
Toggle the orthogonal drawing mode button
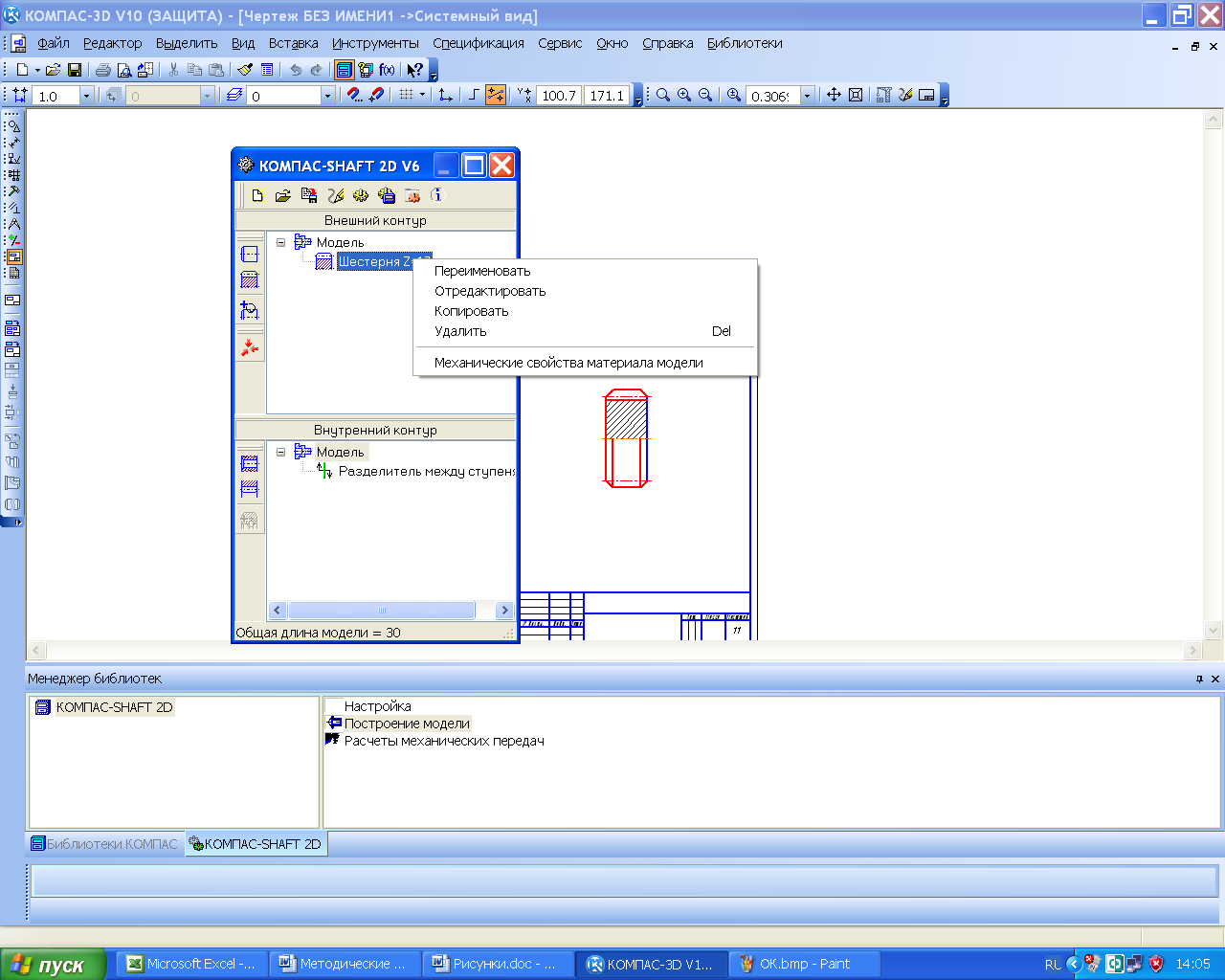click(474, 95)
